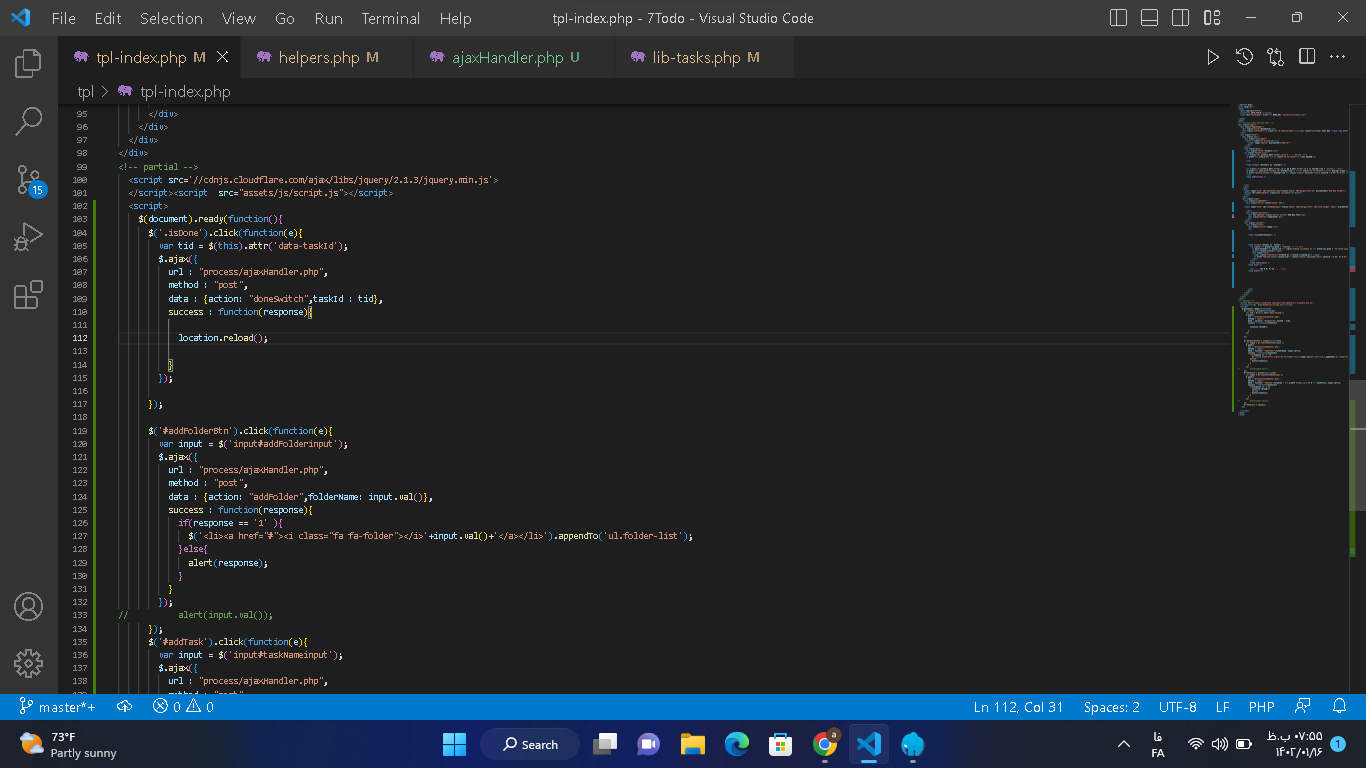This screenshot has height=768, width=1366.
Task: Change language mode PHP
Action: pos(1262,707)
